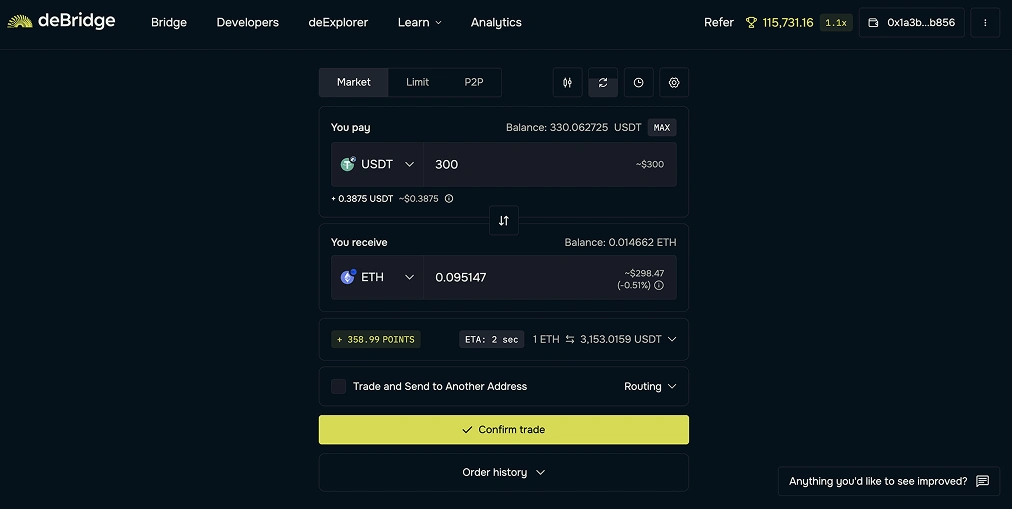This screenshot has height=509, width=1012.
Task: Click Anything you'd like to see improved?
Action: coord(889,481)
